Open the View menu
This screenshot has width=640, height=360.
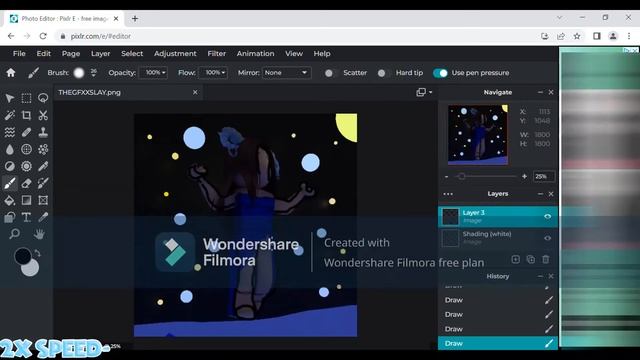click(x=294, y=53)
